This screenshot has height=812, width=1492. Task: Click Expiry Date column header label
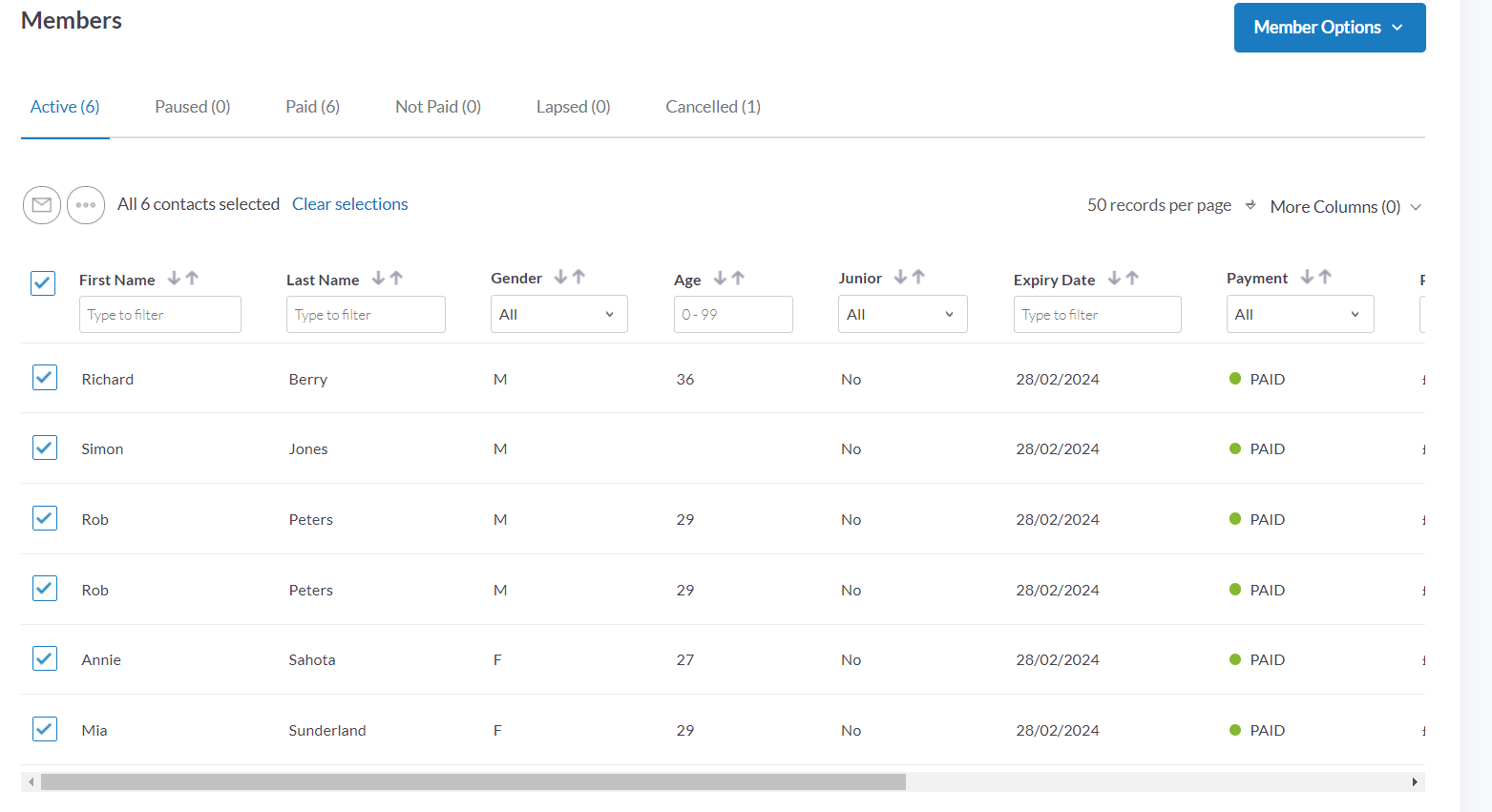tap(1055, 280)
